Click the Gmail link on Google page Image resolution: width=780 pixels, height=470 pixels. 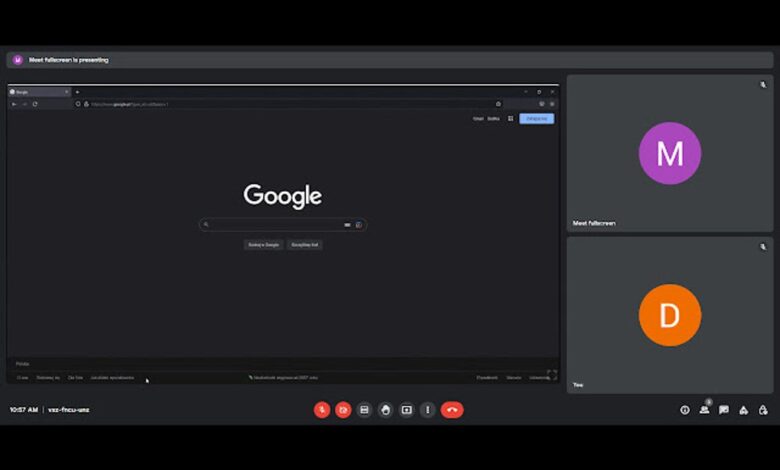[478, 118]
